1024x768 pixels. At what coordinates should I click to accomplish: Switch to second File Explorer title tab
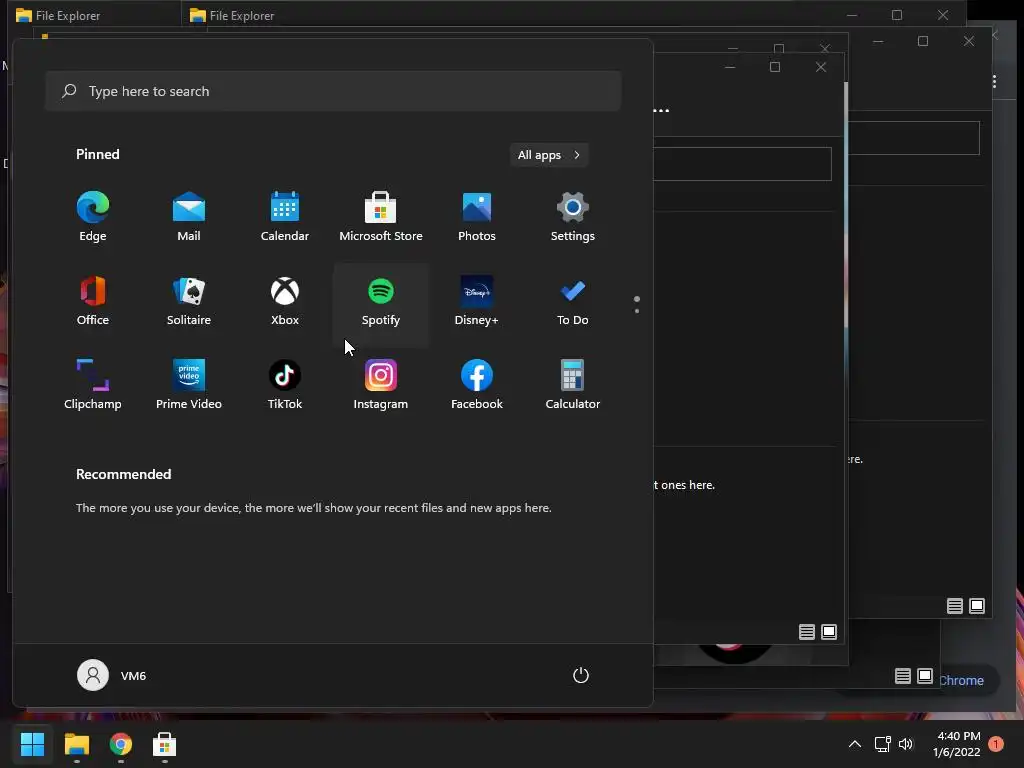pos(232,15)
